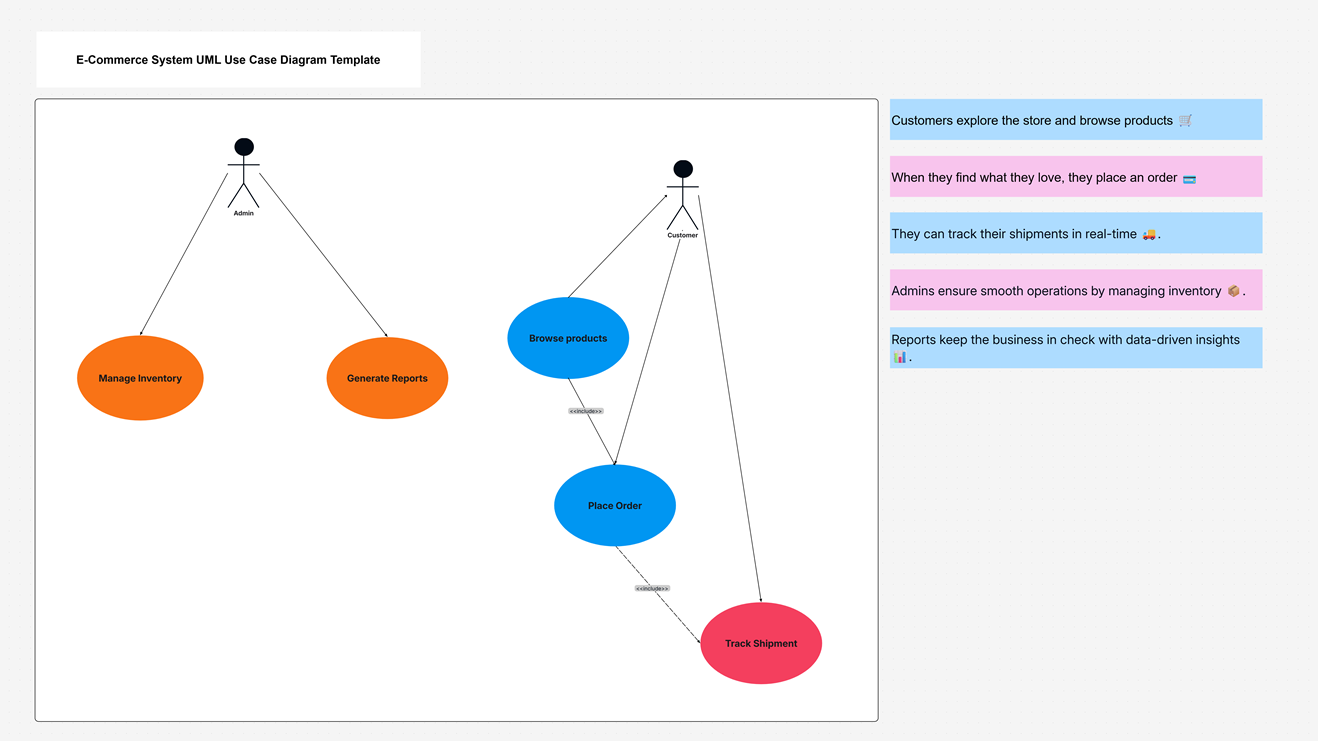
Task: Click the delivery truck emoji in the tracking note
Action: pyautogui.click(x=1150, y=233)
